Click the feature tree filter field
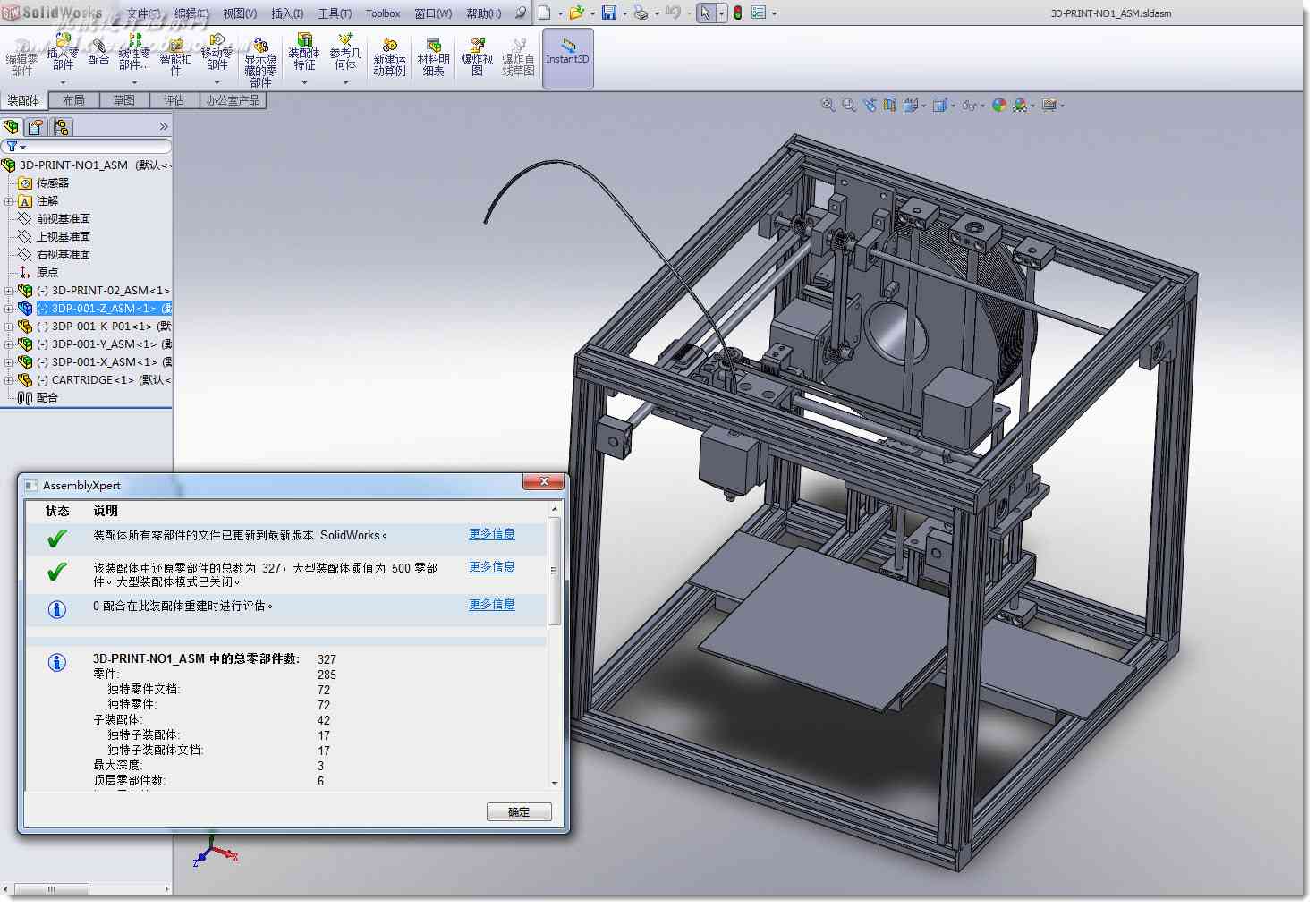This screenshot has width=1316, height=908. (87, 146)
